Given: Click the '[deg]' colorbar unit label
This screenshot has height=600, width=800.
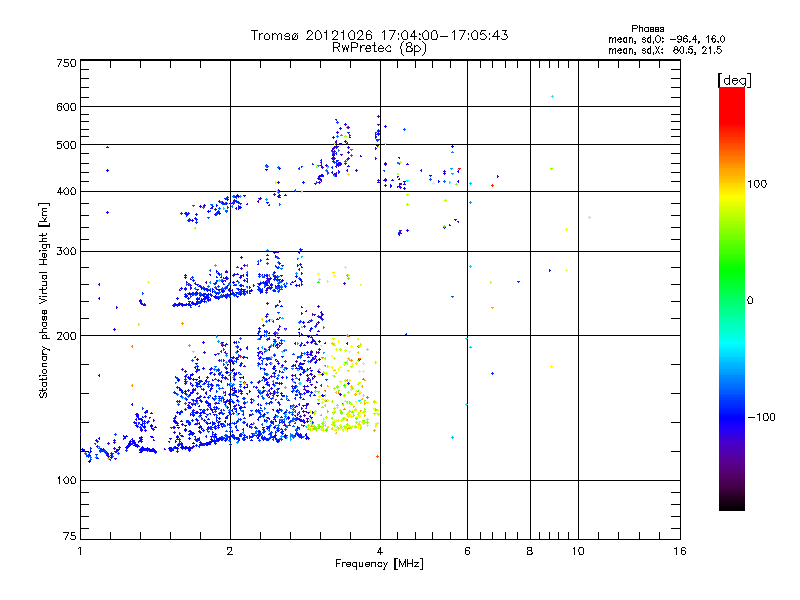Looking at the screenshot, I should pos(734,81).
